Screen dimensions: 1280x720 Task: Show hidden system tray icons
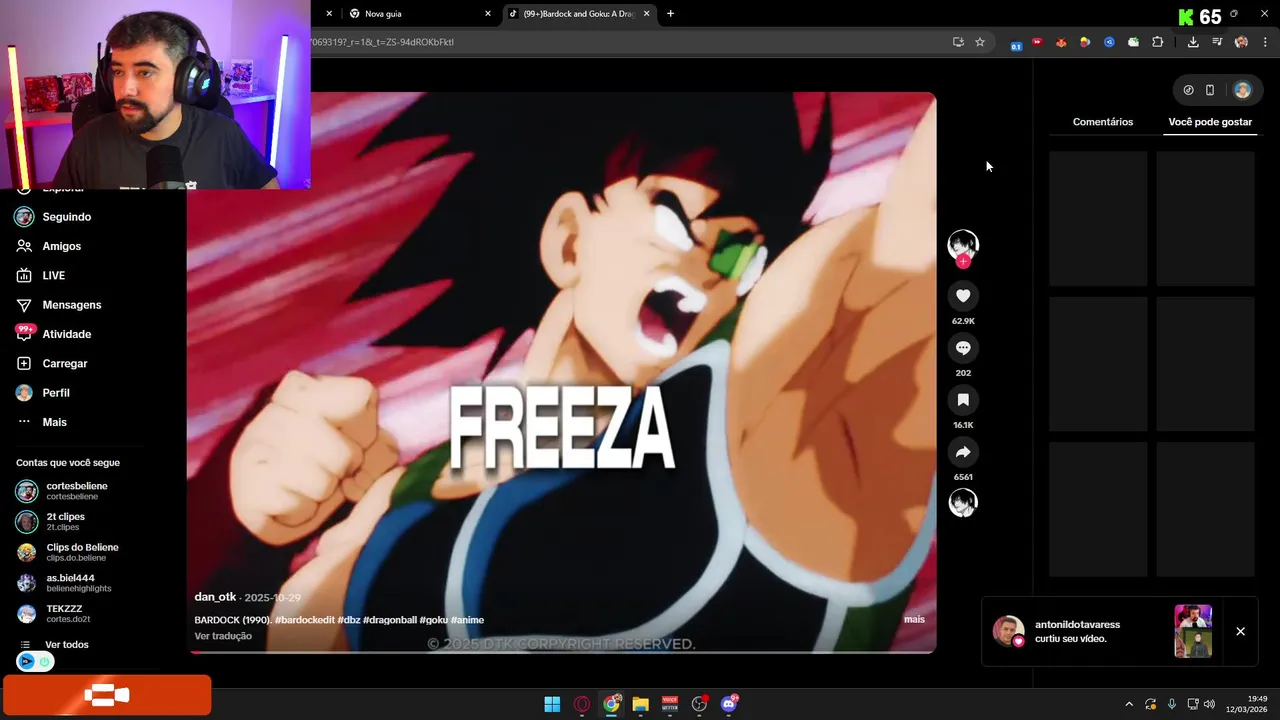point(1129,704)
